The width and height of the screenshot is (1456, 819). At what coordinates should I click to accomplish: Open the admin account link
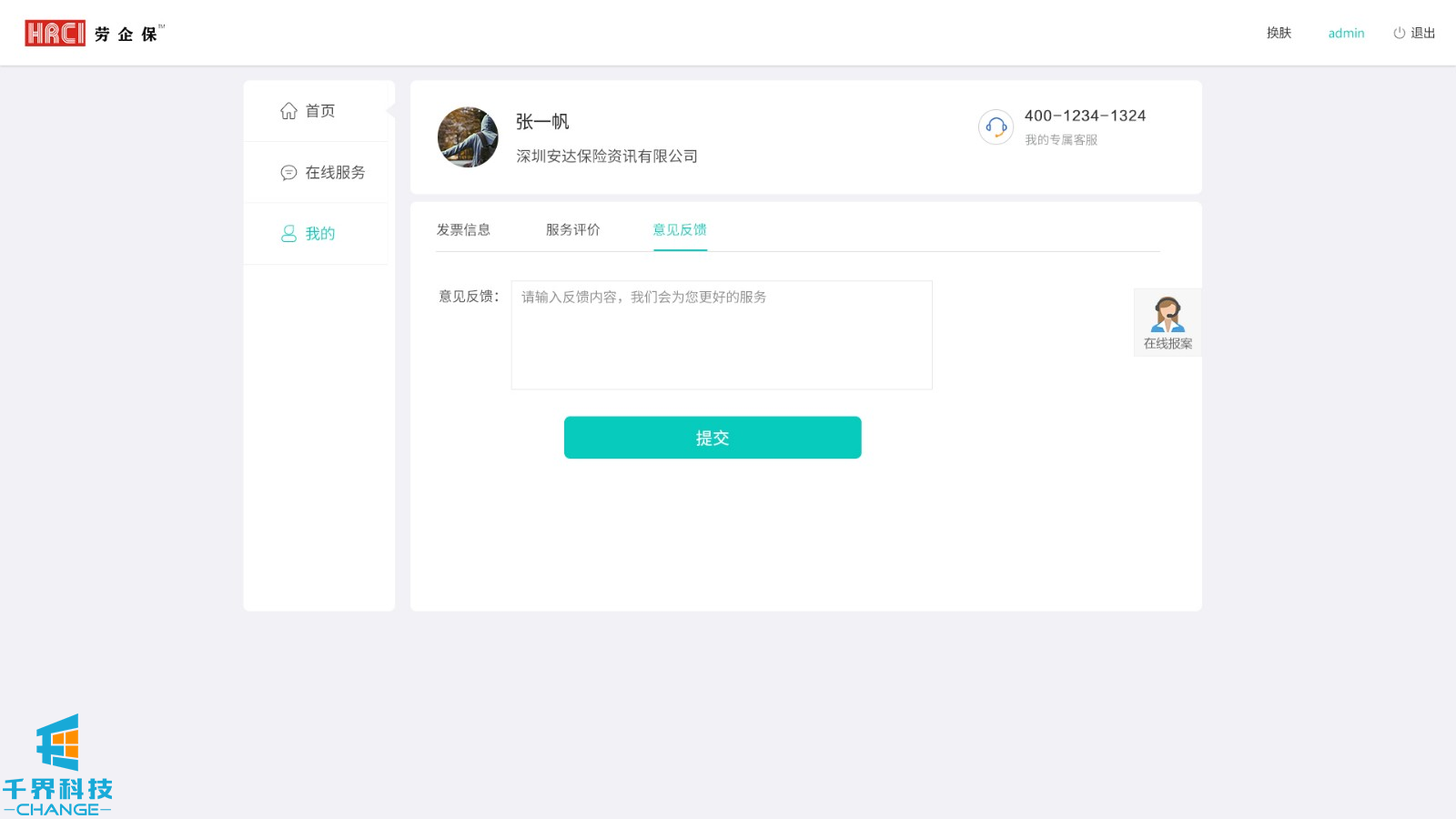tap(1346, 33)
